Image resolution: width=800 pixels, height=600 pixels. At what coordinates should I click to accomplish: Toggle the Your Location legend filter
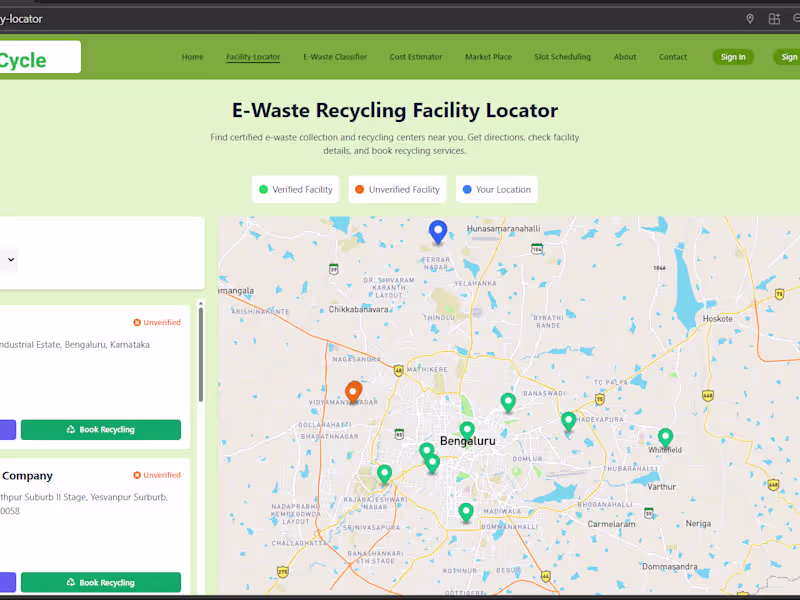(497, 189)
